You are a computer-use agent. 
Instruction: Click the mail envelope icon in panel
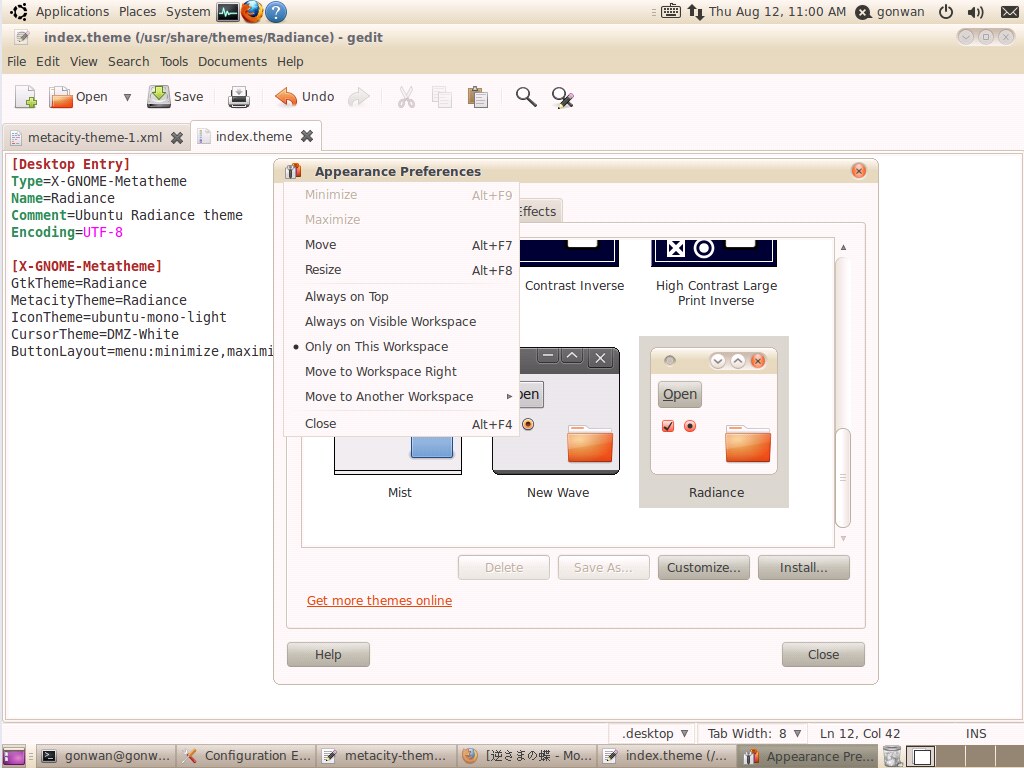pos(1010,12)
